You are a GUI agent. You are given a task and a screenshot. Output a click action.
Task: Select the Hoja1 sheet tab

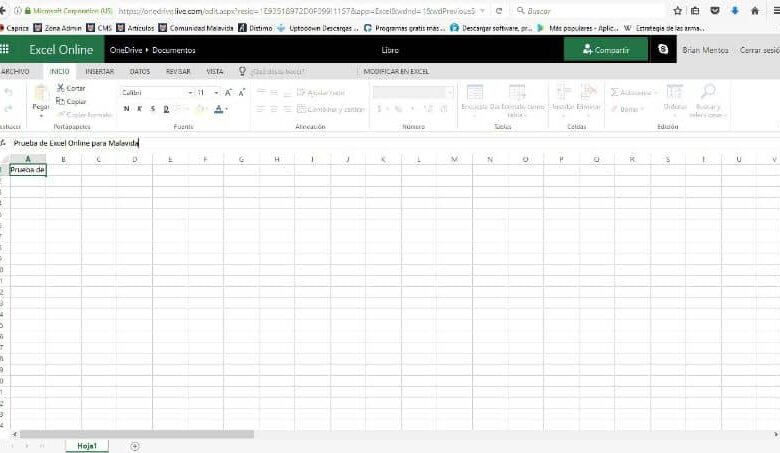click(x=87, y=446)
